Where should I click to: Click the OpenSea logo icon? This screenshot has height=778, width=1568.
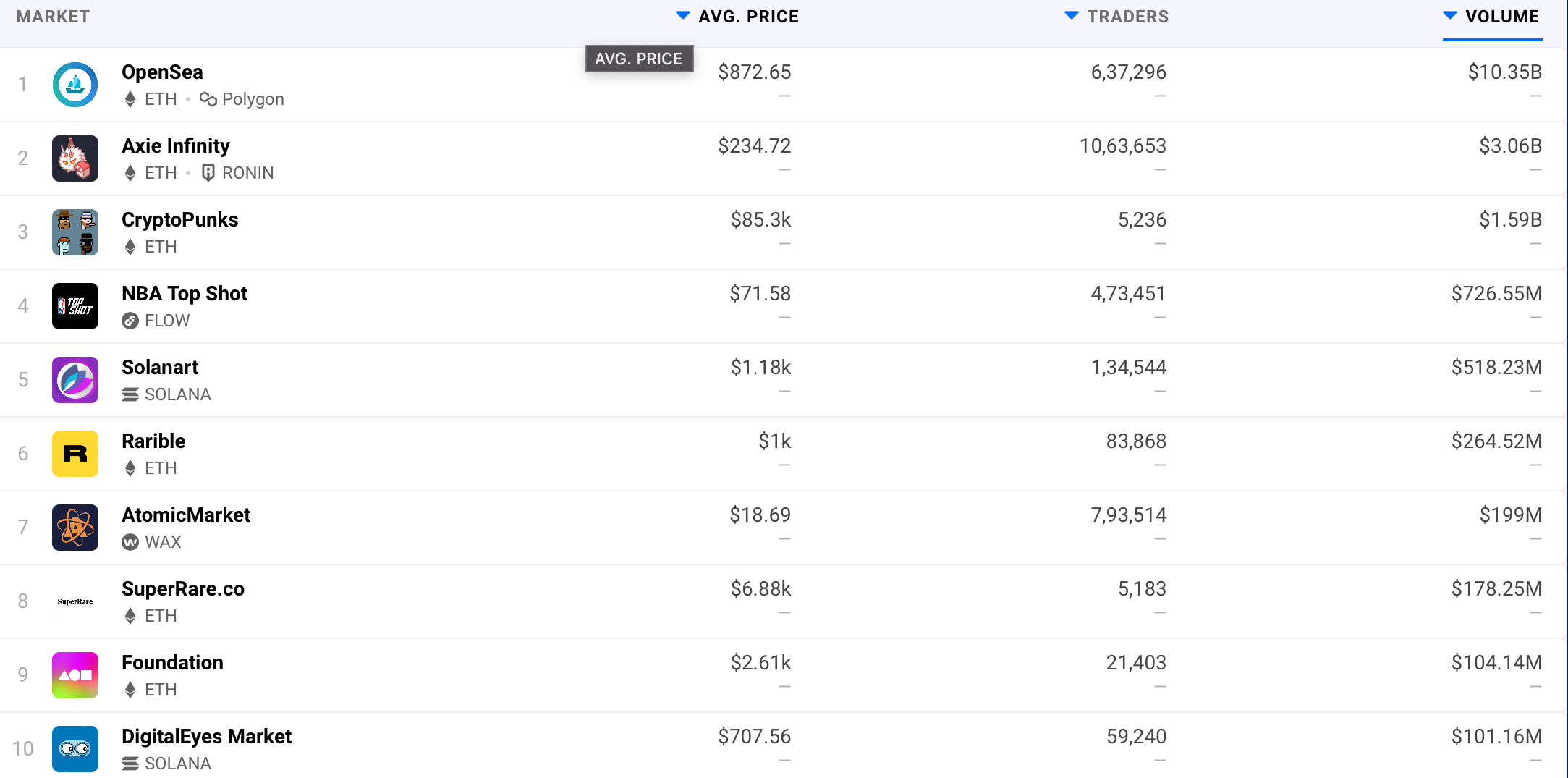click(x=75, y=85)
